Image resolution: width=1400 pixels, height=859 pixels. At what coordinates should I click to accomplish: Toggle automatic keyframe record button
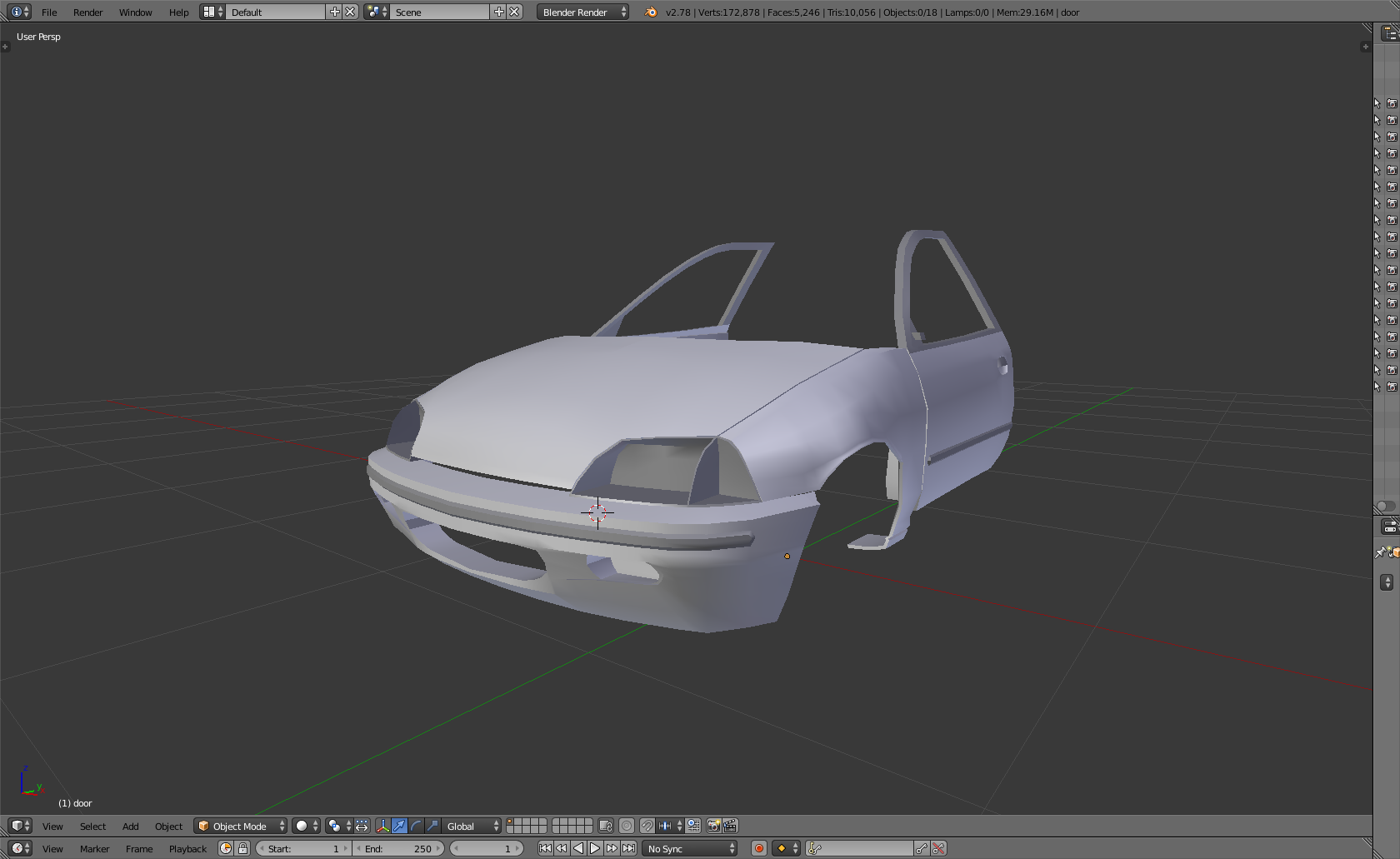759,848
